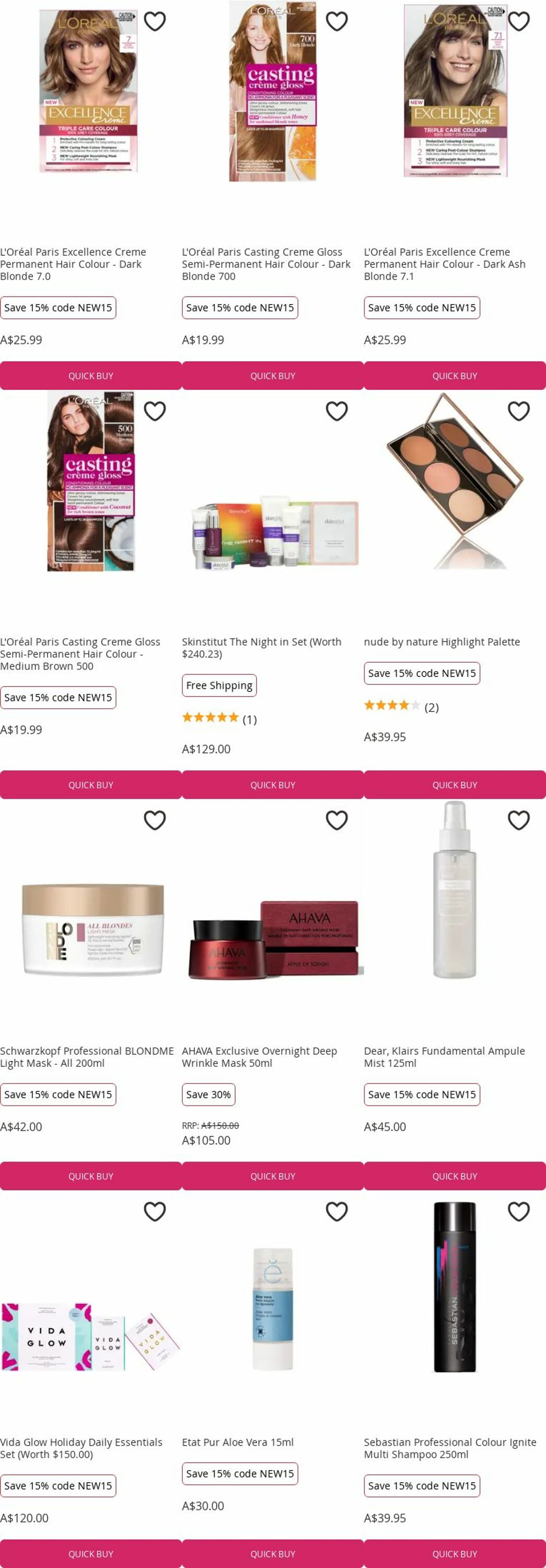Save nude by nature Highlight Palette to wishlist

[519, 411]
